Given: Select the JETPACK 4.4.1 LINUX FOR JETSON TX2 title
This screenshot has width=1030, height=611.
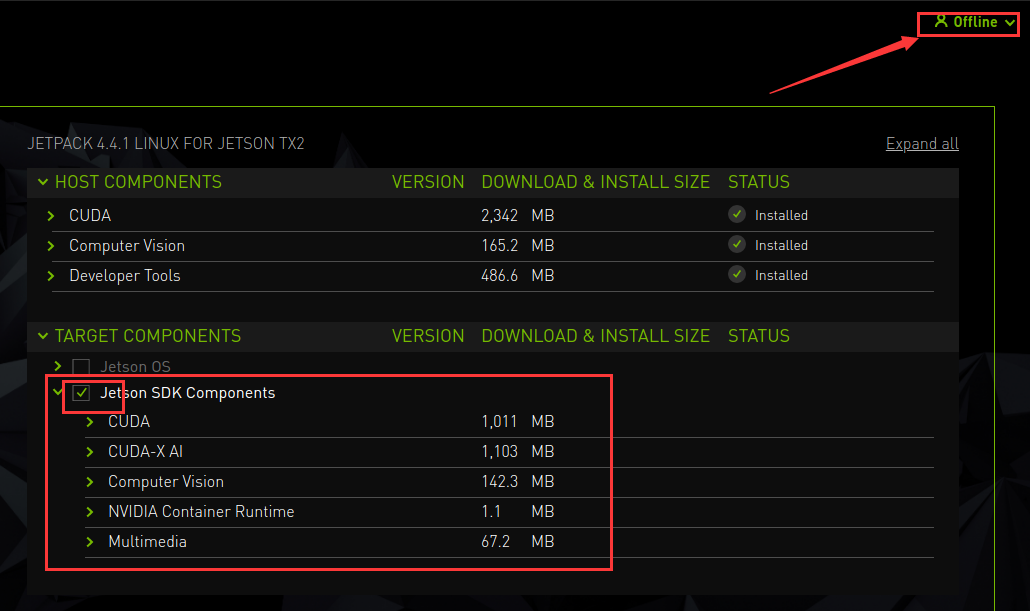Looking at the screenshot, I should point(166,143).
